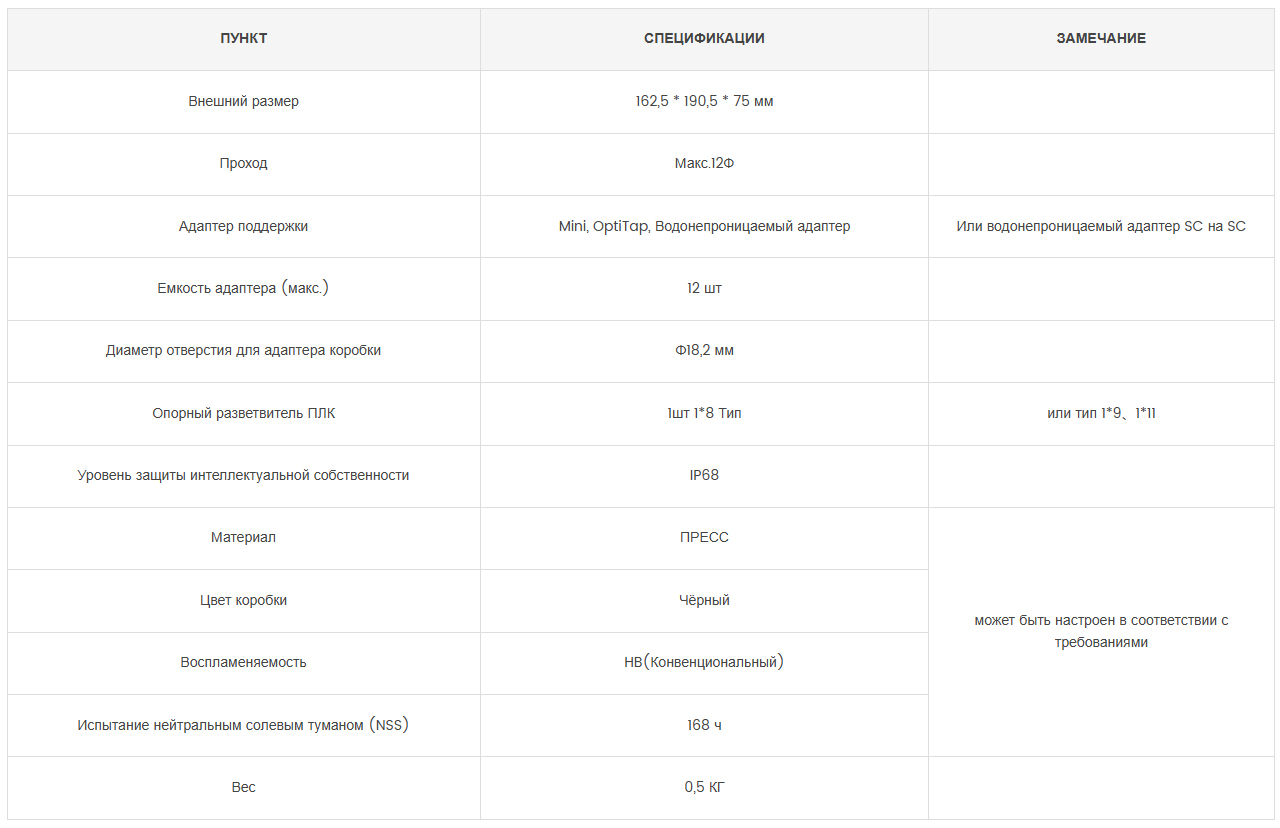Click the СПЕЦИФИКАЦИИ column header
Screen dimensions: 1280x828
click(704, 39)
